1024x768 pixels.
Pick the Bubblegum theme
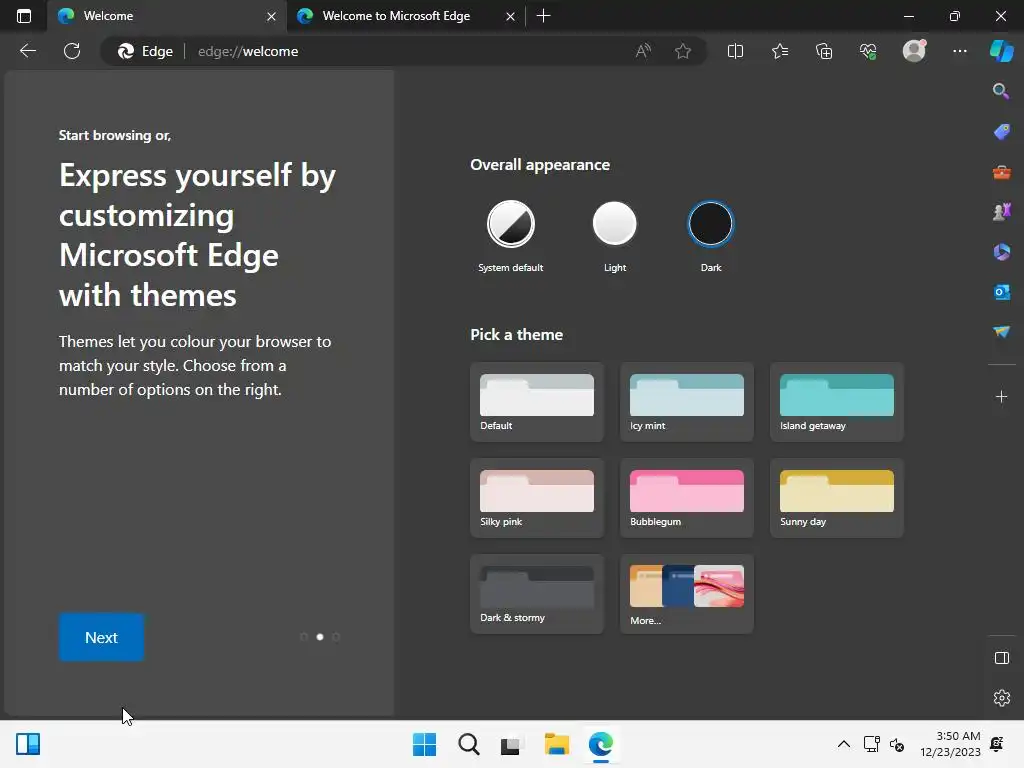(x=686, y=498)
